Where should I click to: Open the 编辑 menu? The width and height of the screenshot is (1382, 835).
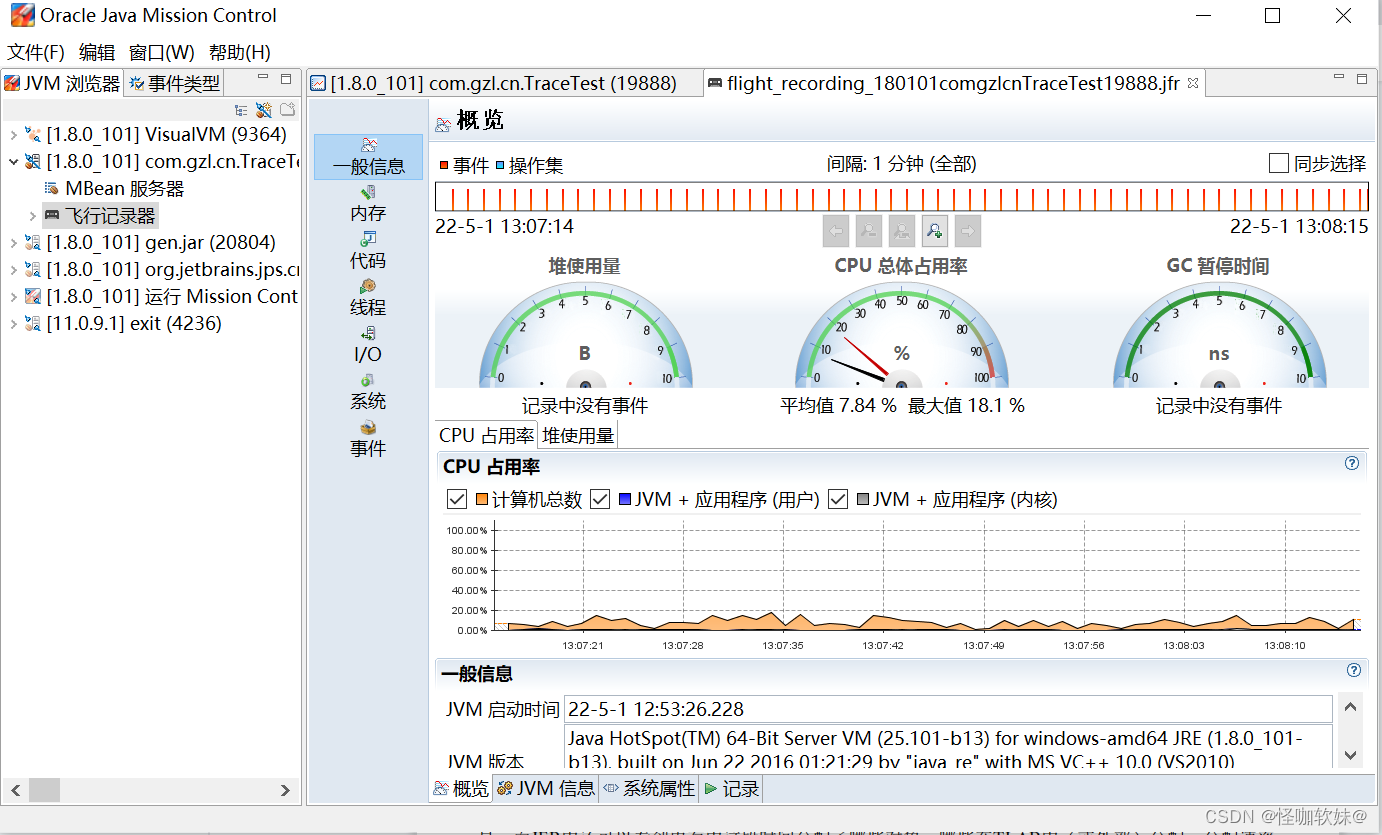pos(97,52)
